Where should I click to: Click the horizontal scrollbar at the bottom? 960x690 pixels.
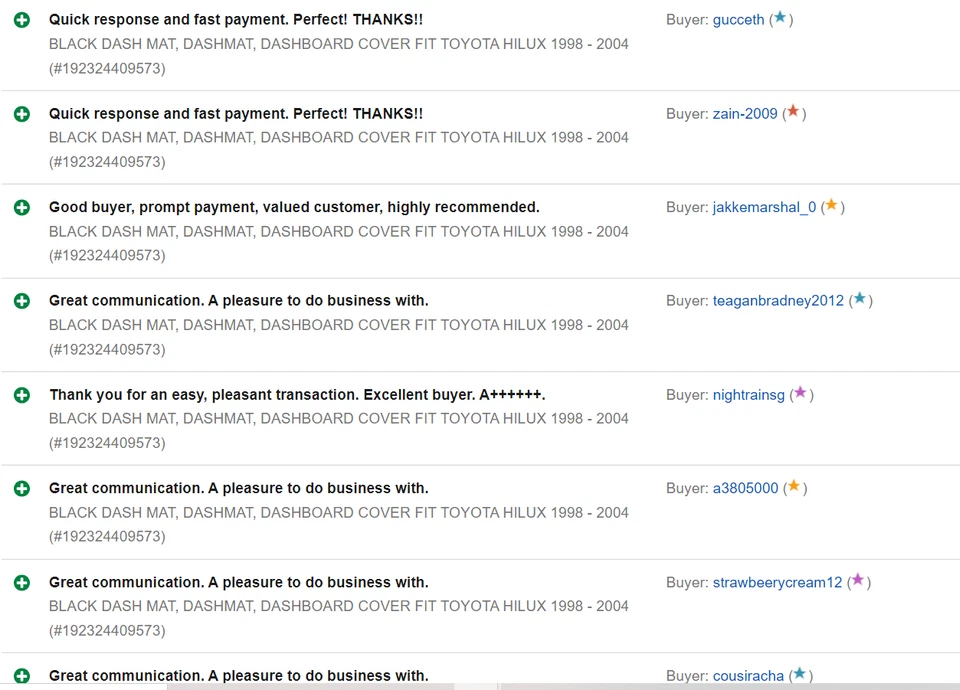pos(330,686)
